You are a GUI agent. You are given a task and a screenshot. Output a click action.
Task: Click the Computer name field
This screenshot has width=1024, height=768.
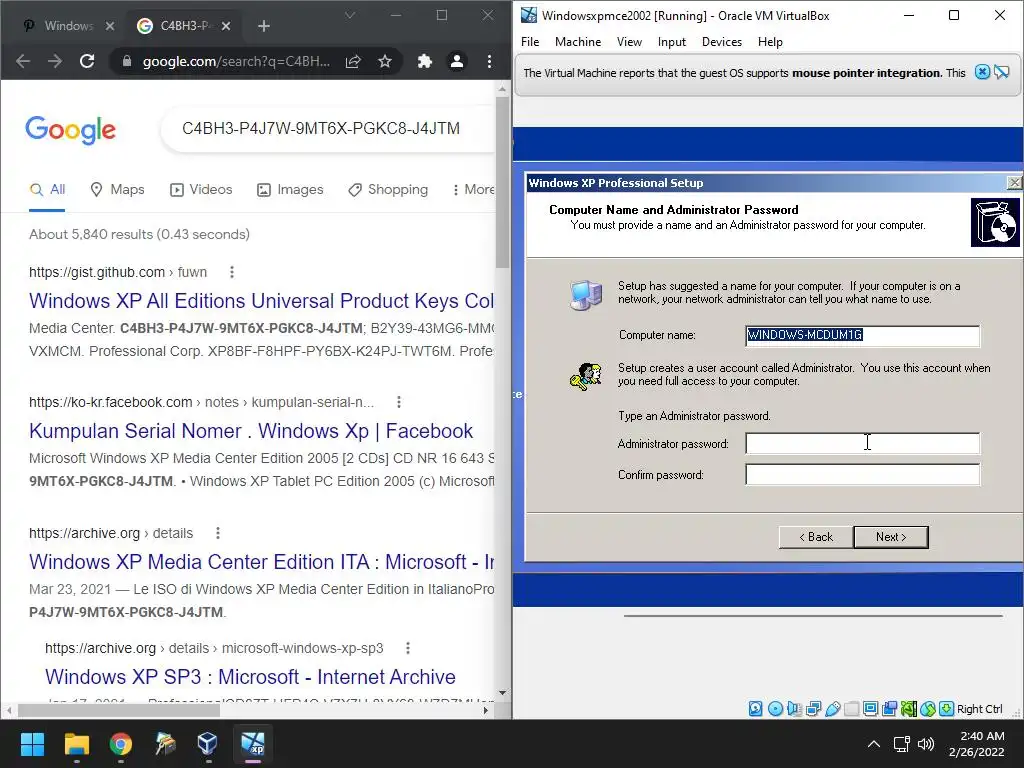pos(863,335)
